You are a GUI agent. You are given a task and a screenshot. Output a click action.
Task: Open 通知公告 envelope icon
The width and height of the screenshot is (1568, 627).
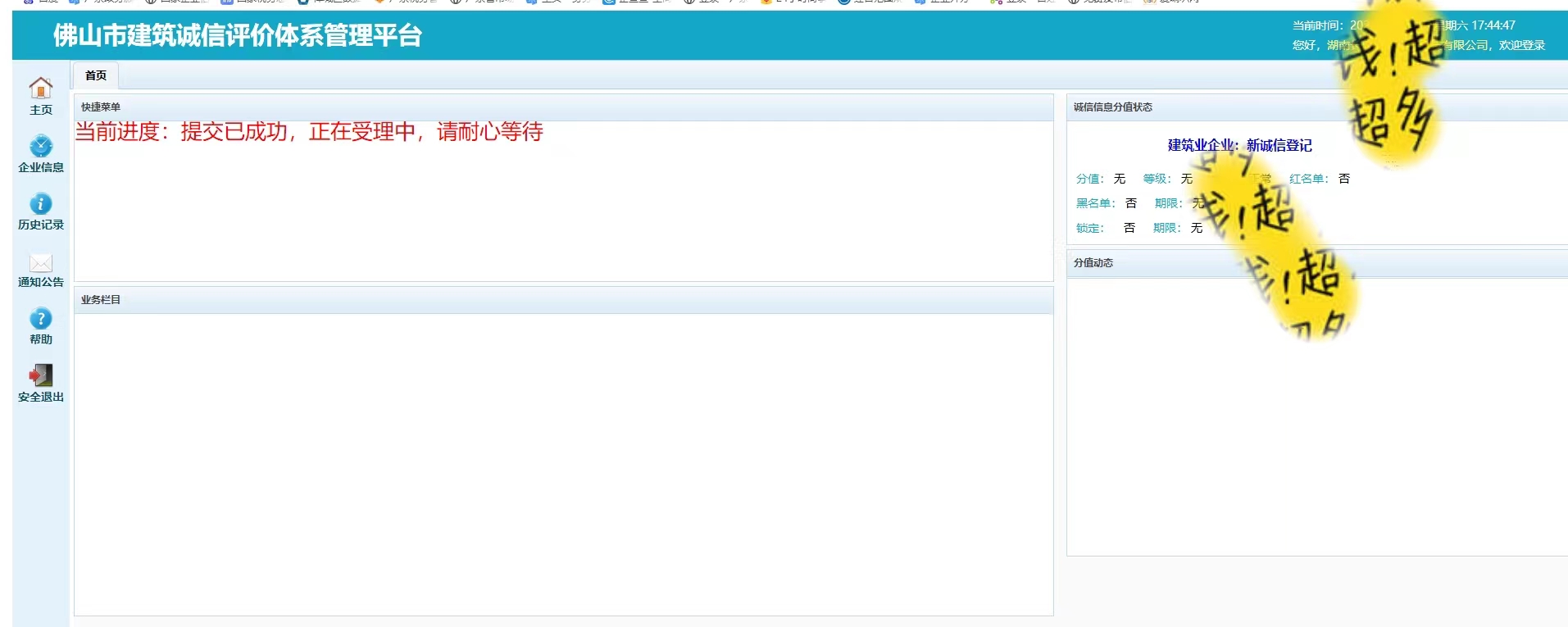tap(40, 262)
